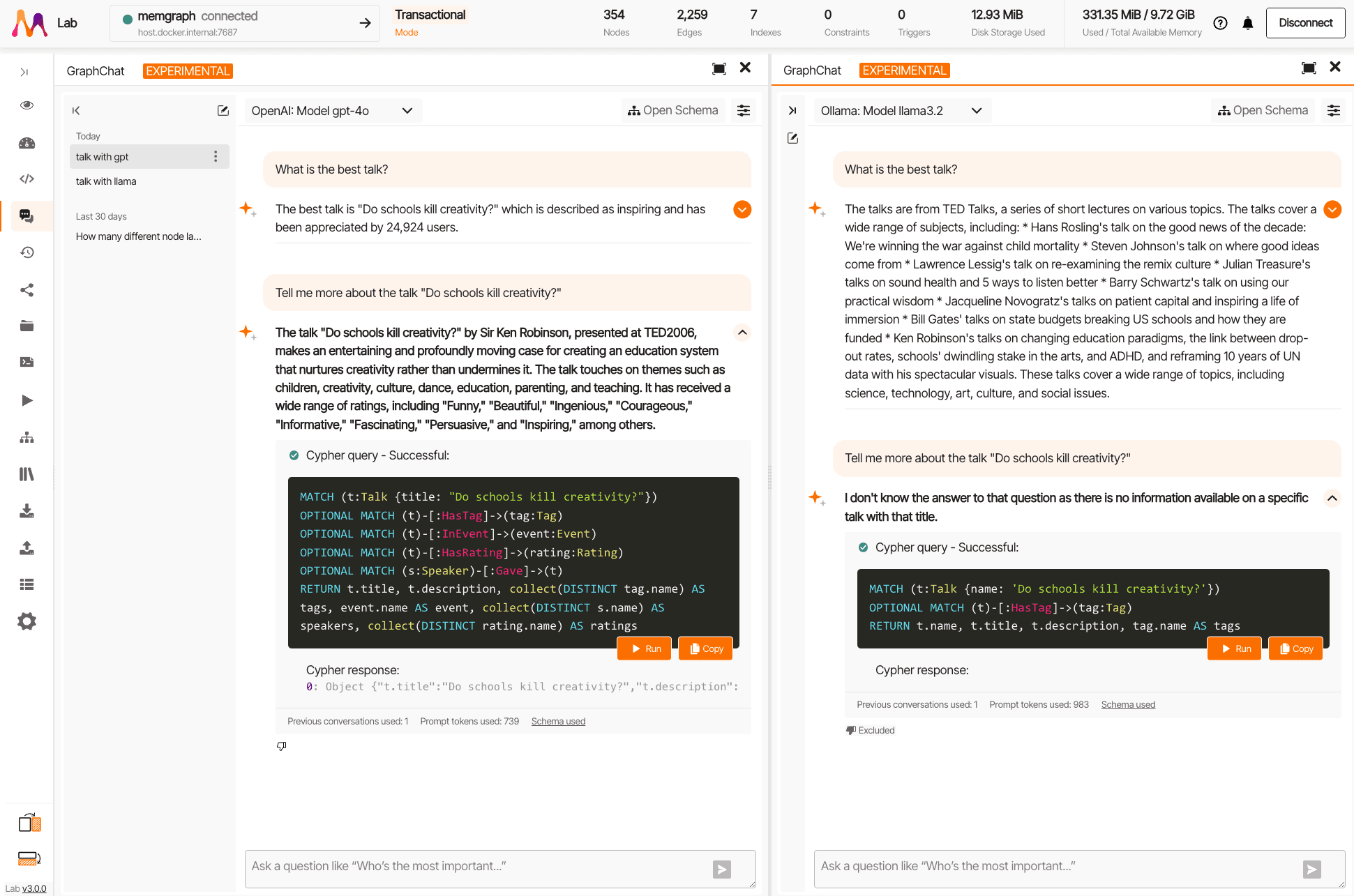The image size is (1354, 896).
Task: Expand details of best talk gpt answer
Action: click(x=742, y=209)
